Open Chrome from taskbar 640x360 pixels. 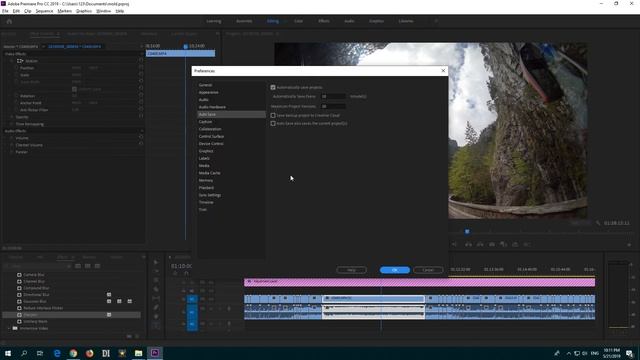point(73,353)
